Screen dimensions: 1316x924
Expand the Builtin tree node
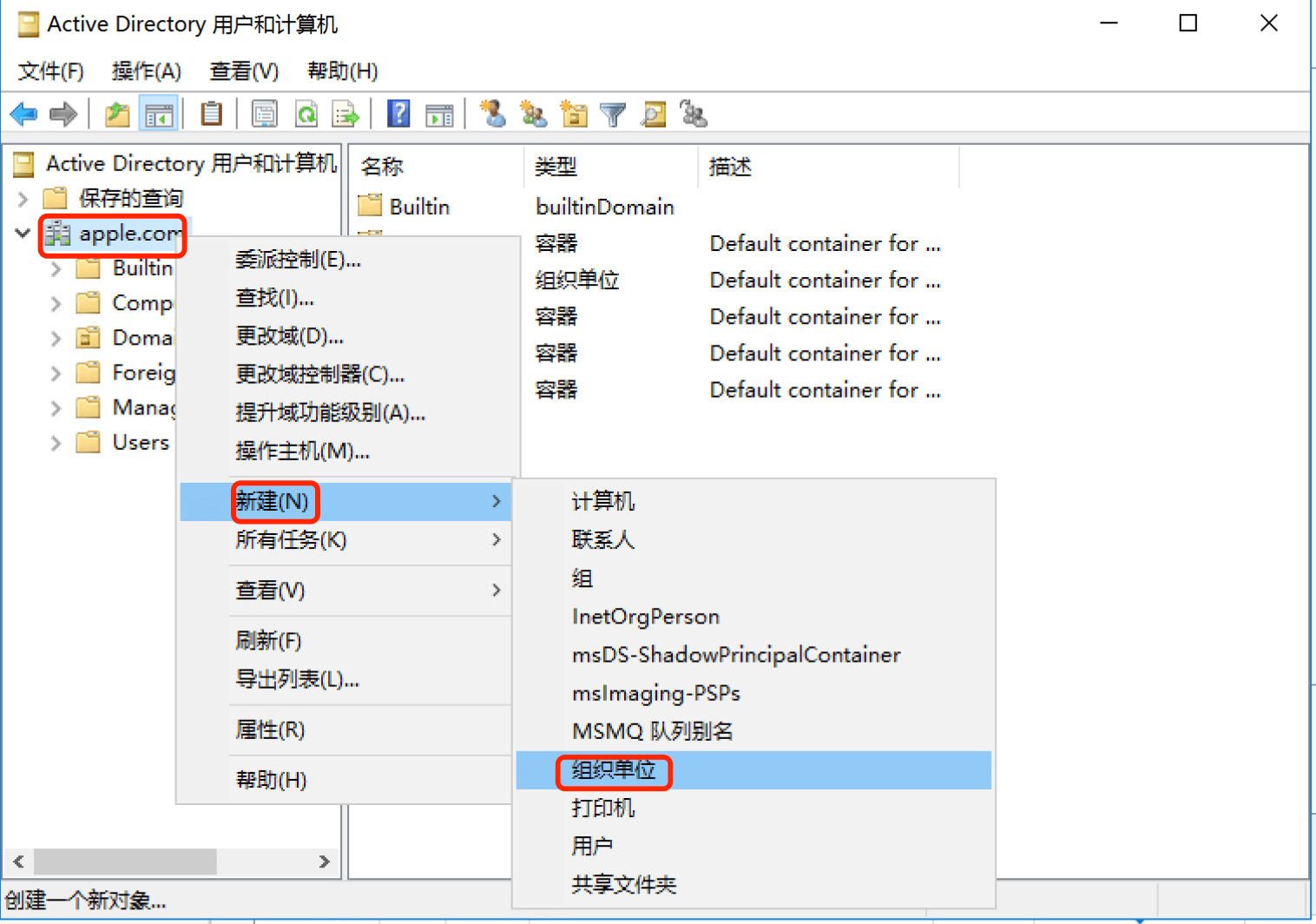pos(56,269)
